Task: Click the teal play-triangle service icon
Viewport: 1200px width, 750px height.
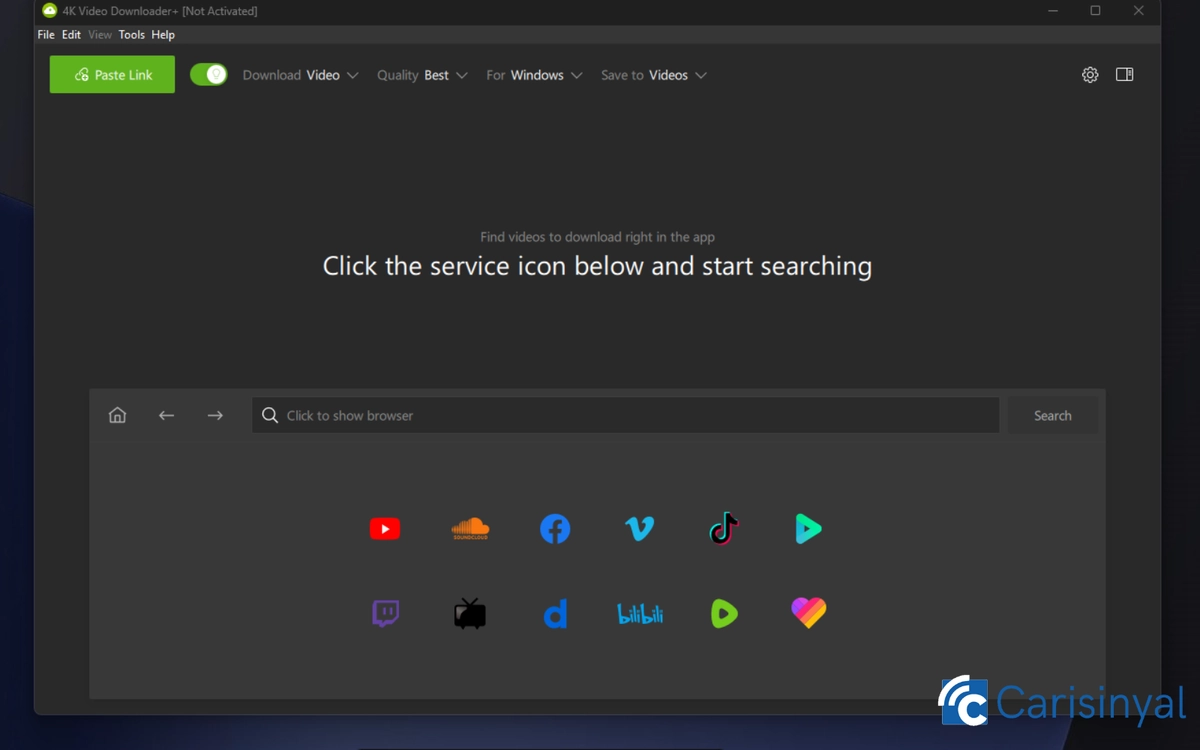Action: pos(808,529)
